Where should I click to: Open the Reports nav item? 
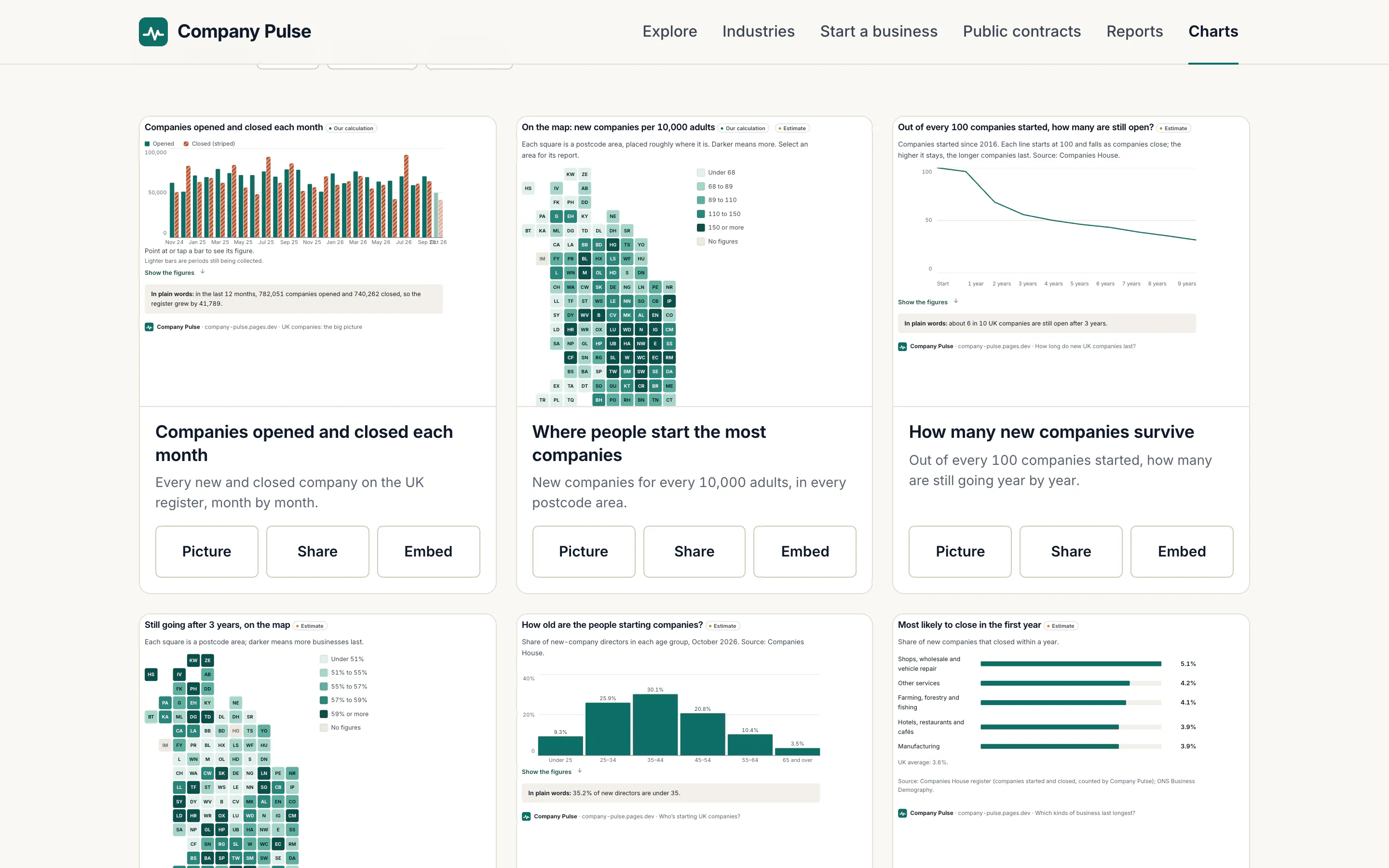1134,31
